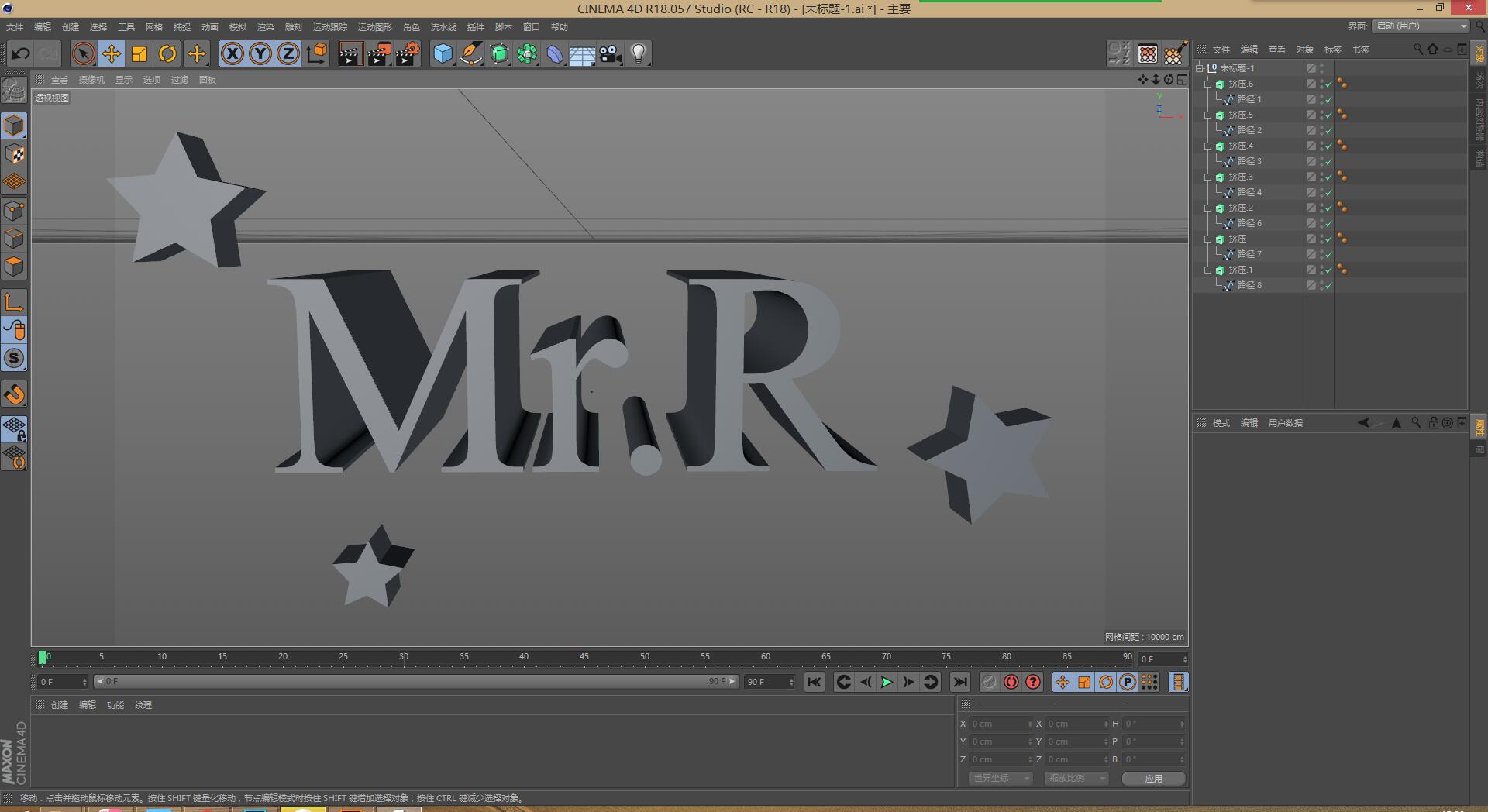
Task: Activate the Move tool
Action: [112, 53]
